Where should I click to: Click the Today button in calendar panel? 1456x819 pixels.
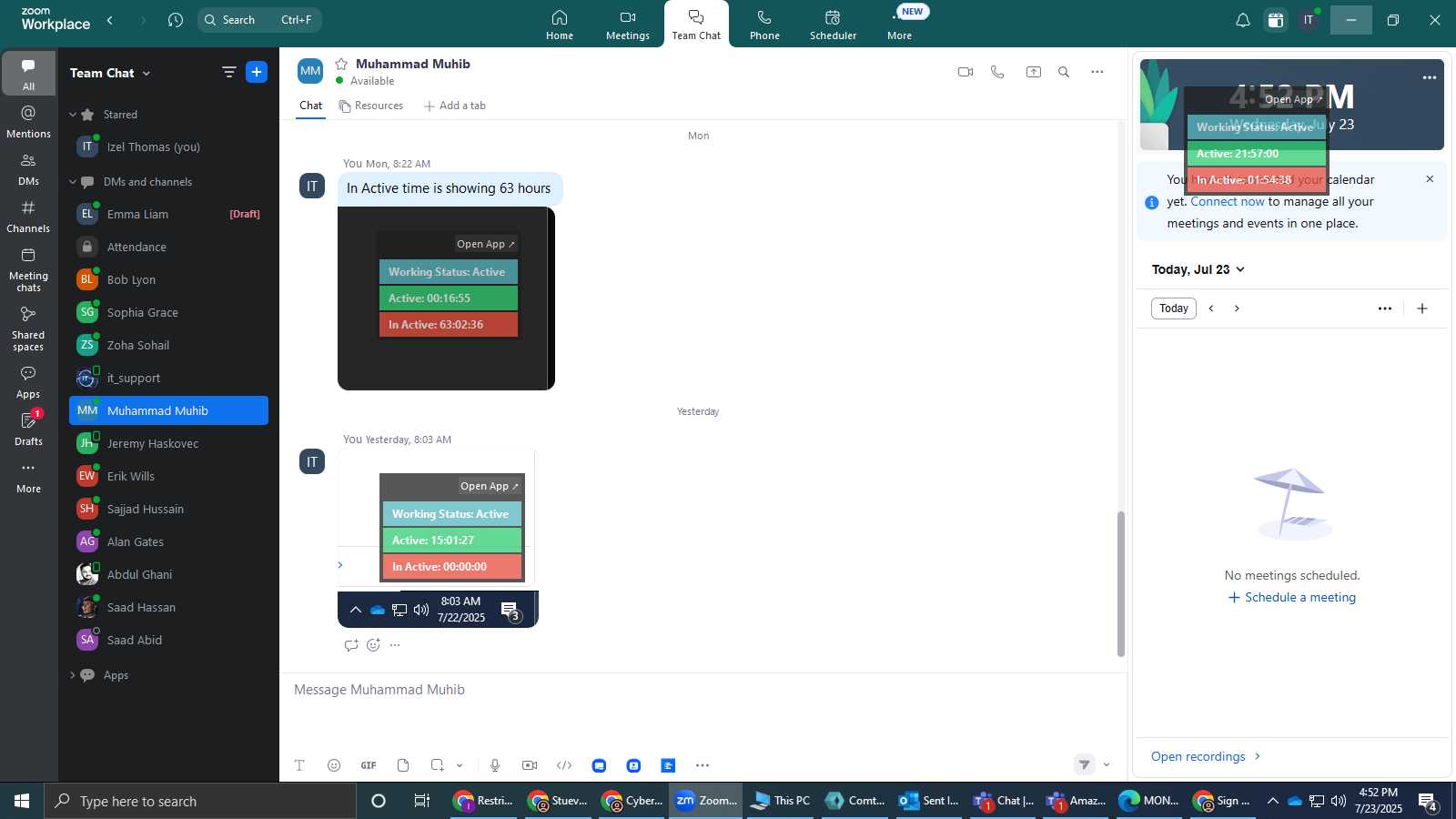pyautogui.click(x=1174, y=308)
